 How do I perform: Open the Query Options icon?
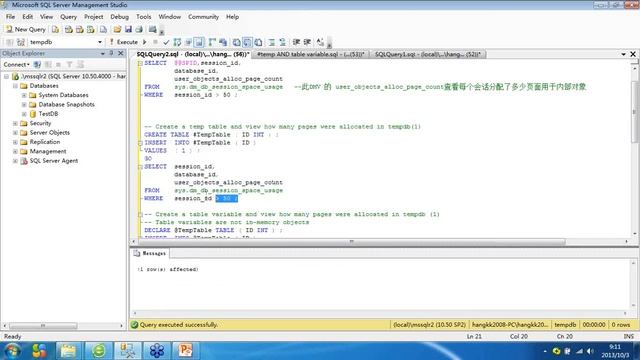tap(188, 42)
